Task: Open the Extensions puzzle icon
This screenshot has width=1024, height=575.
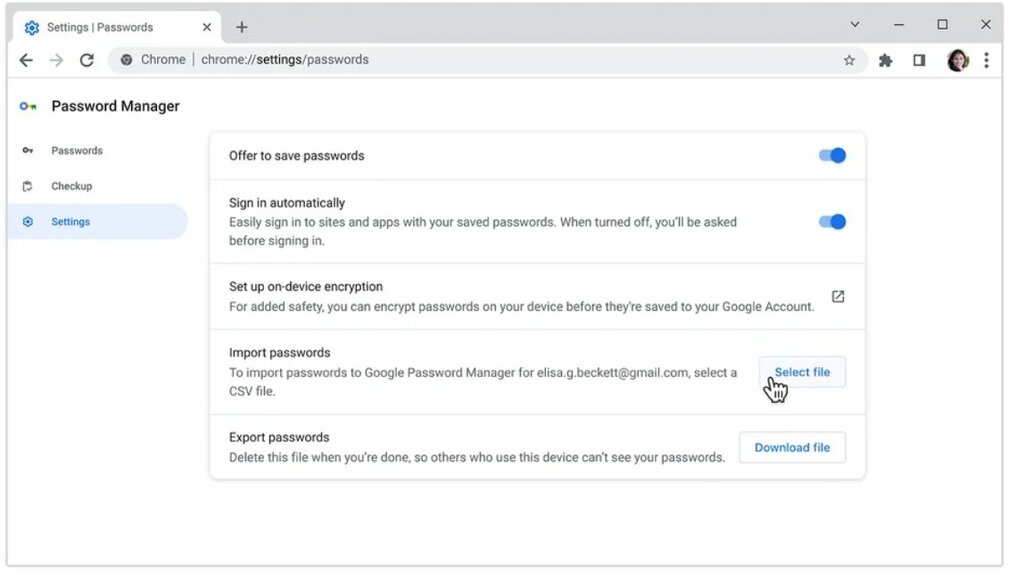Action: tap(886, 60)
